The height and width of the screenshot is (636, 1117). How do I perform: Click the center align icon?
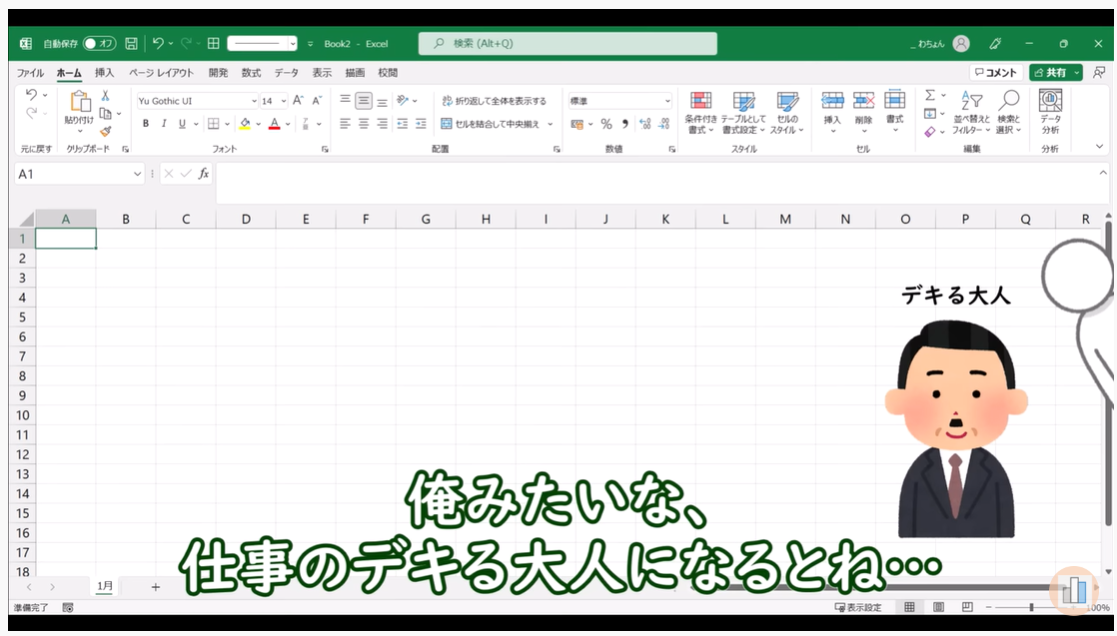(x=364, y=124)
